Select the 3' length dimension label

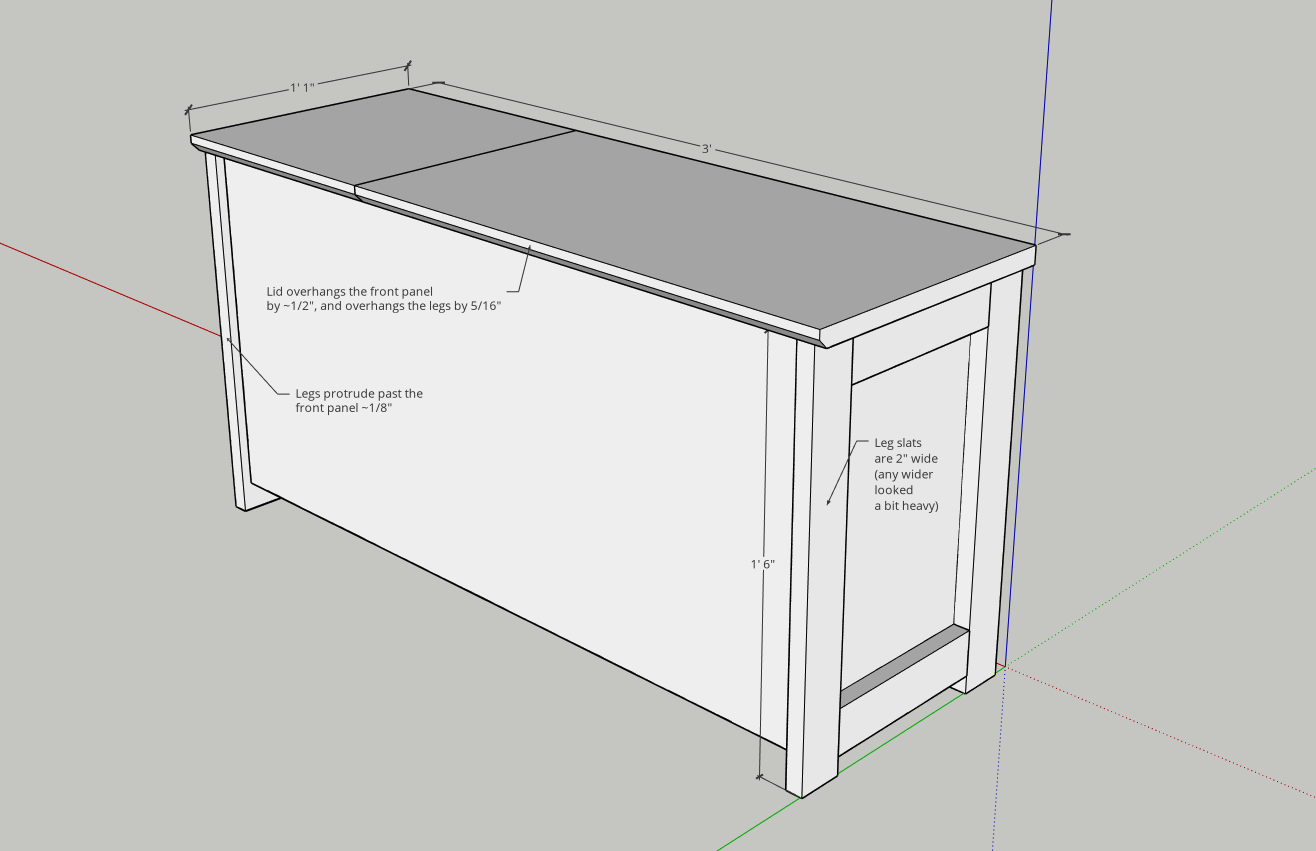tap(706, 149)
